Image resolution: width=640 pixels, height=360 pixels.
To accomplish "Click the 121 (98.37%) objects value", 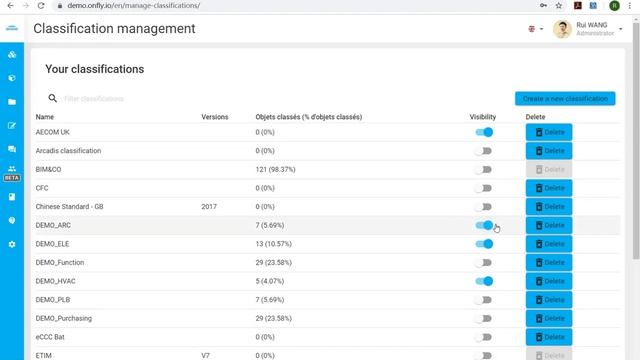I will coord(276,169).
